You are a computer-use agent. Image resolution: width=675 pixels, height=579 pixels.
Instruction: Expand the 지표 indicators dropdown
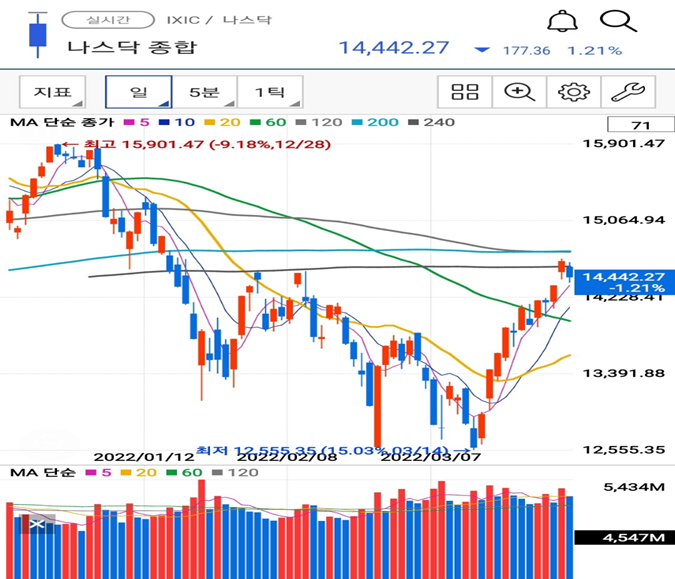point(53,92)
